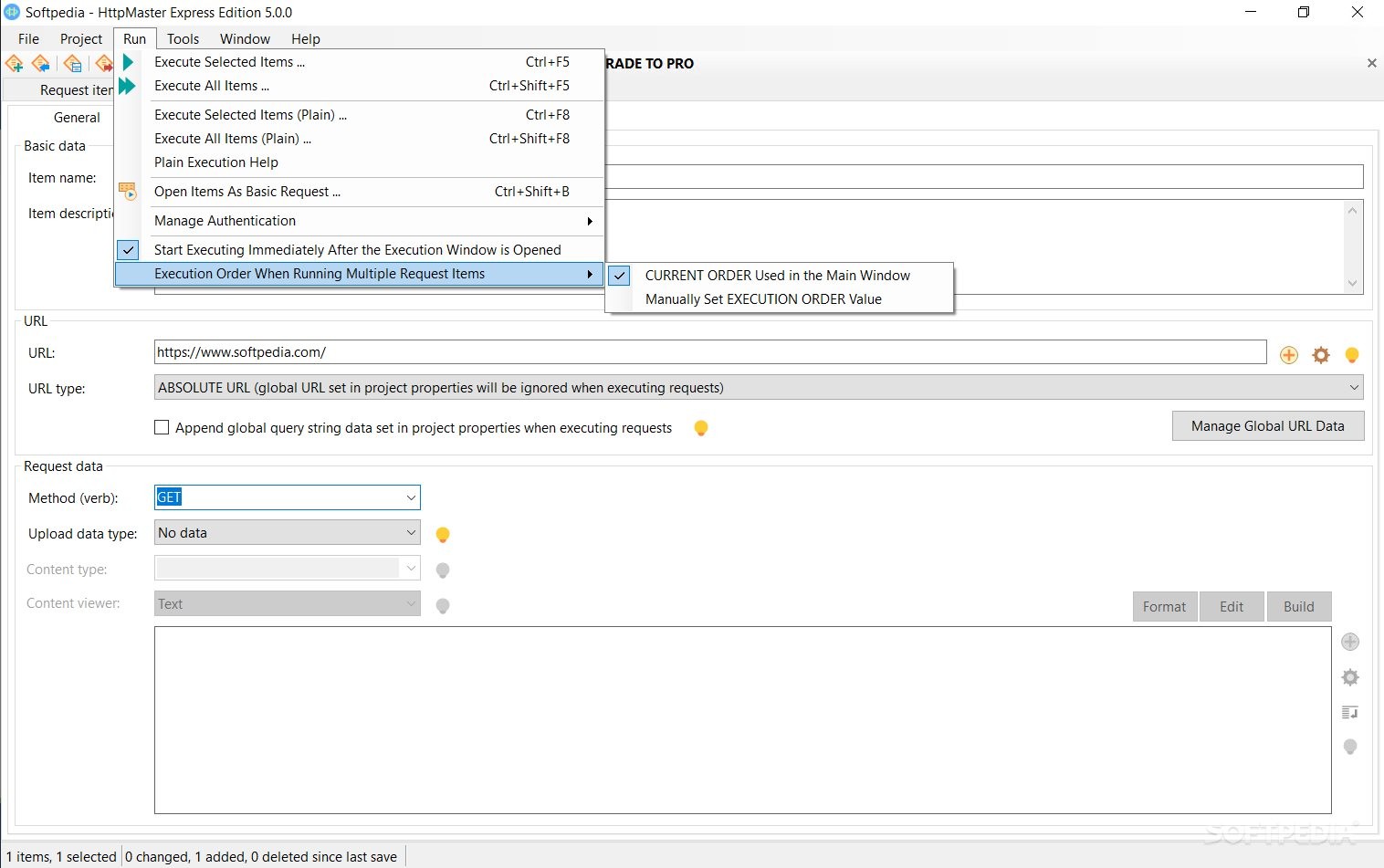
Task: Expand the Upload data type dropdown
Action: click(288, 533)
